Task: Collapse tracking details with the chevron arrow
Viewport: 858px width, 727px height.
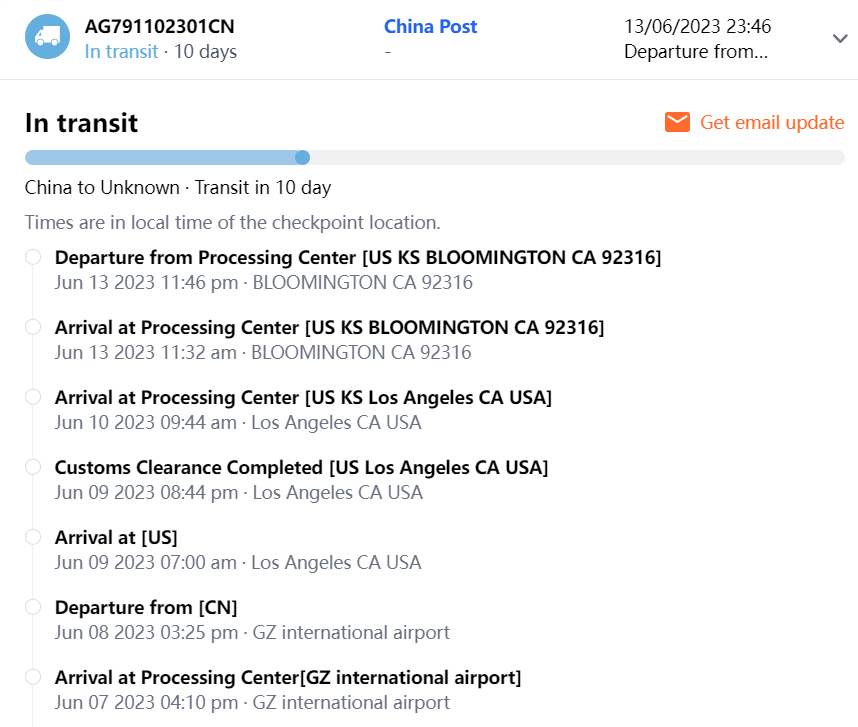Action: pyautogui.click(x=839, y=38)
